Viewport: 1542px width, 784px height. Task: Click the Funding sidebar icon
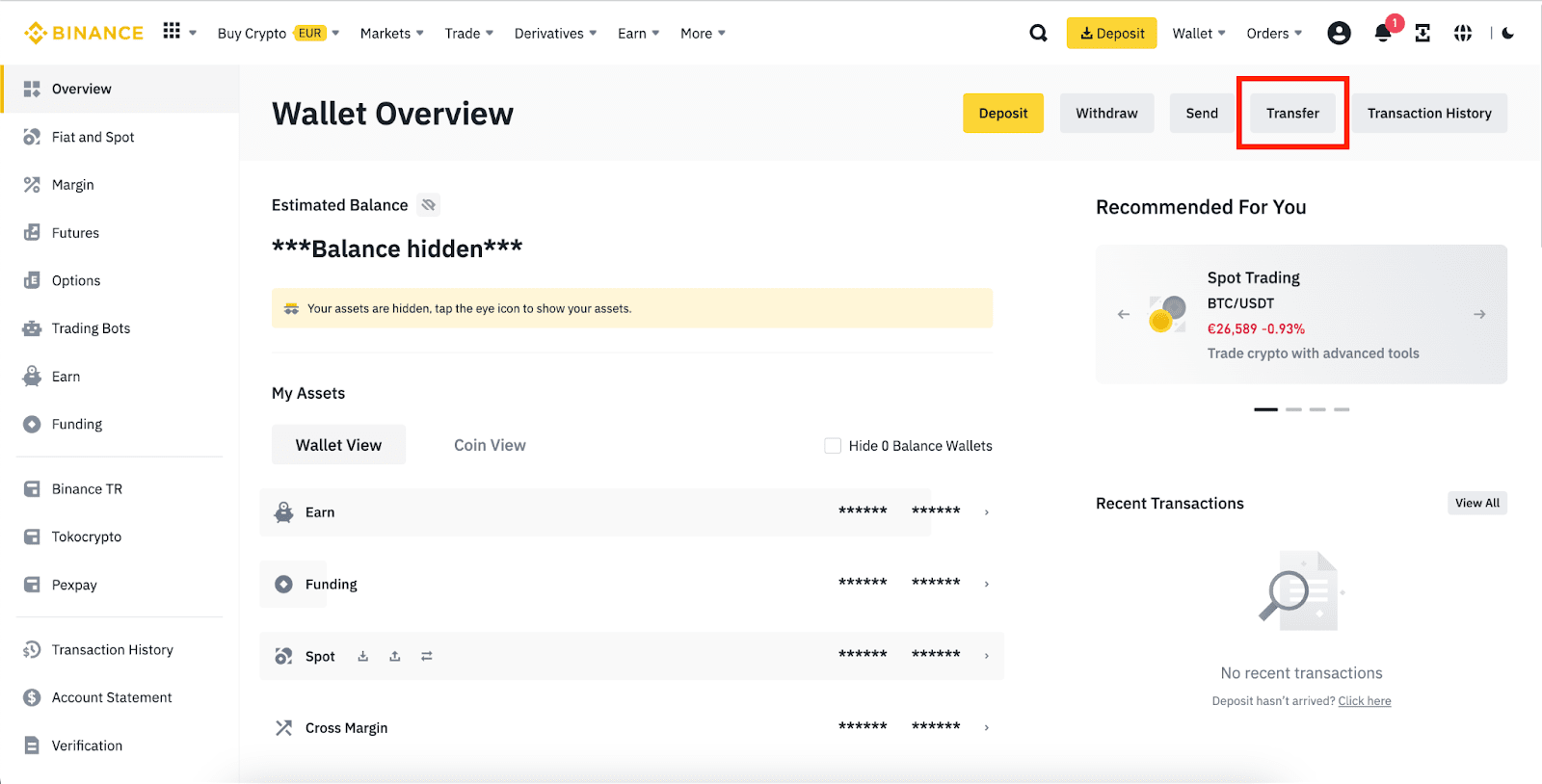[32, 424]
